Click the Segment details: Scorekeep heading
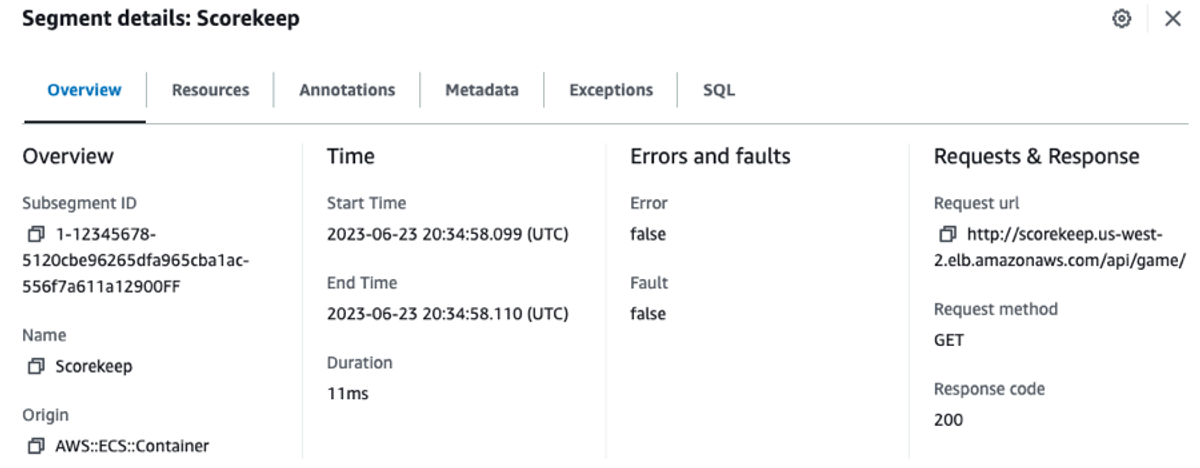 160,18
